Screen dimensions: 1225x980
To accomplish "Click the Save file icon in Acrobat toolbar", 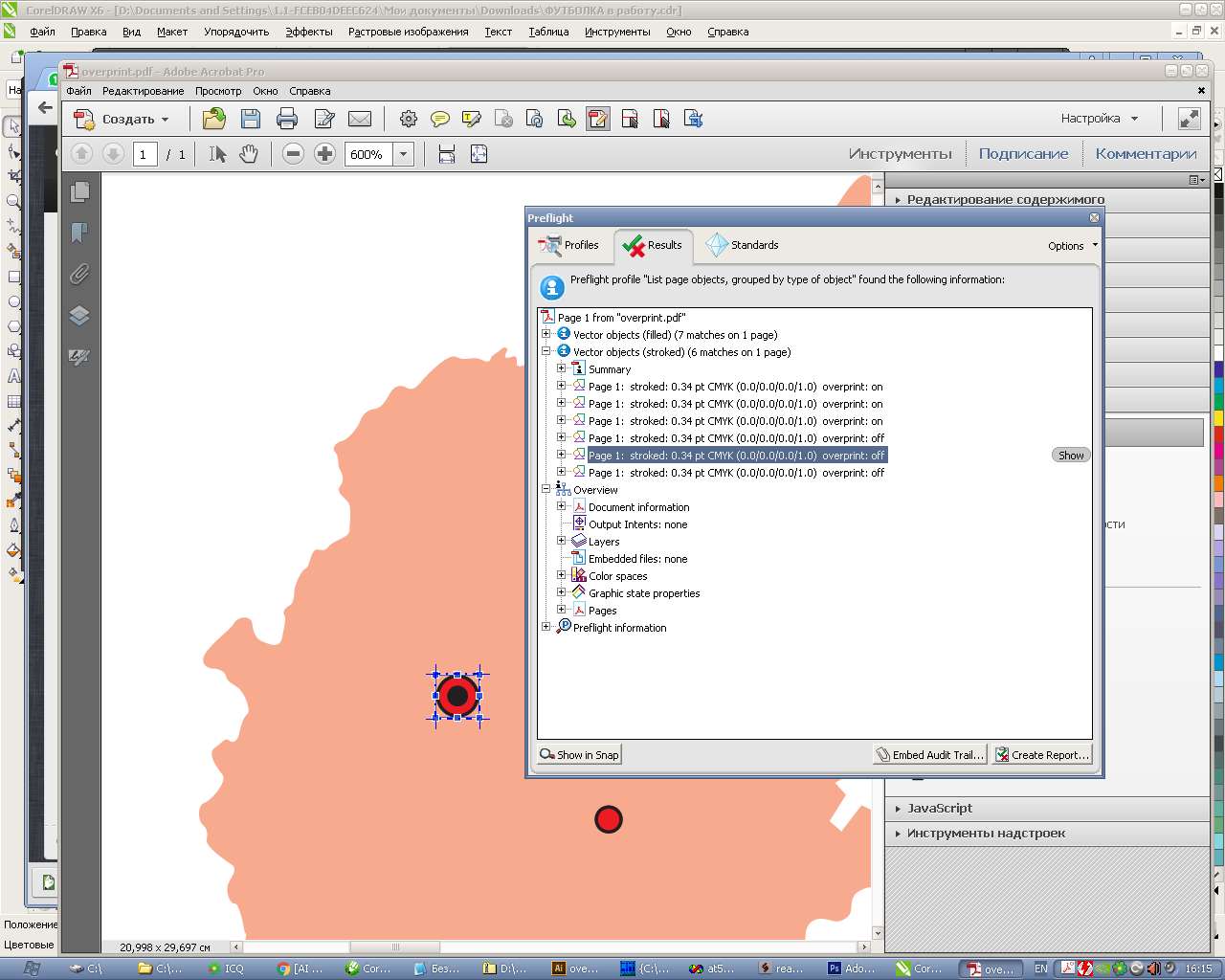I will coord(251,119).
